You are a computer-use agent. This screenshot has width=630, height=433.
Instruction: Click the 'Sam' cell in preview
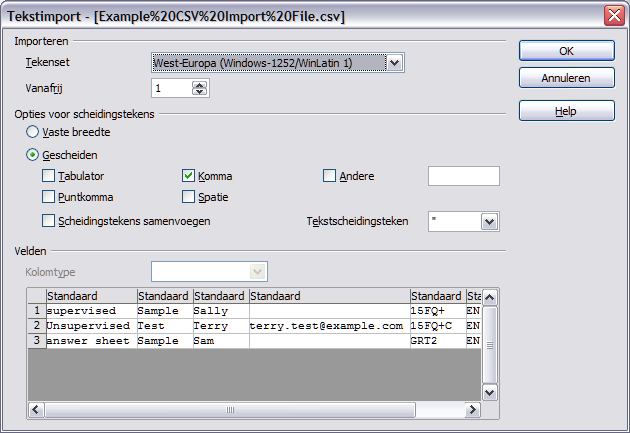[221, 341]
